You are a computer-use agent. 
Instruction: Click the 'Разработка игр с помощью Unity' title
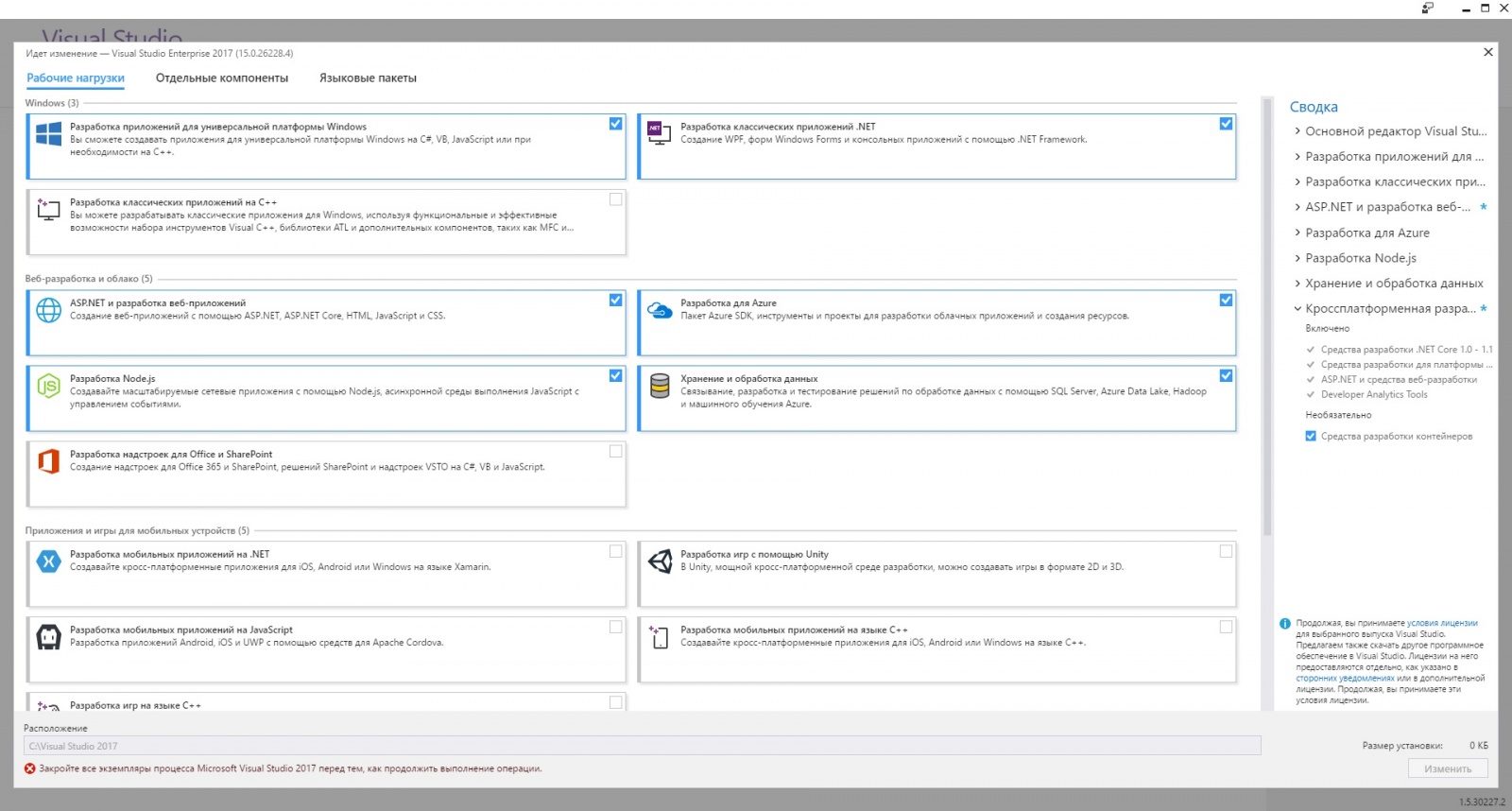pos(754,555)
